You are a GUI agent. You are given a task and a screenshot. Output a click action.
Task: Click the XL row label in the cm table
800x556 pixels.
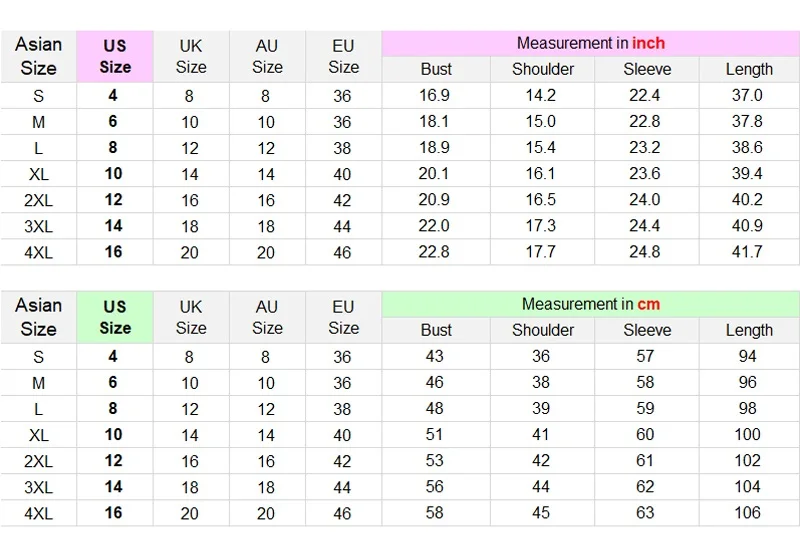click(38, 435)
